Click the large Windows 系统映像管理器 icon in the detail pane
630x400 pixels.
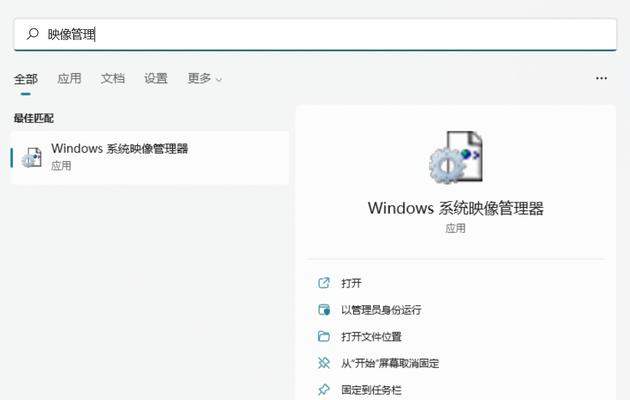click(x=456, y=157)
